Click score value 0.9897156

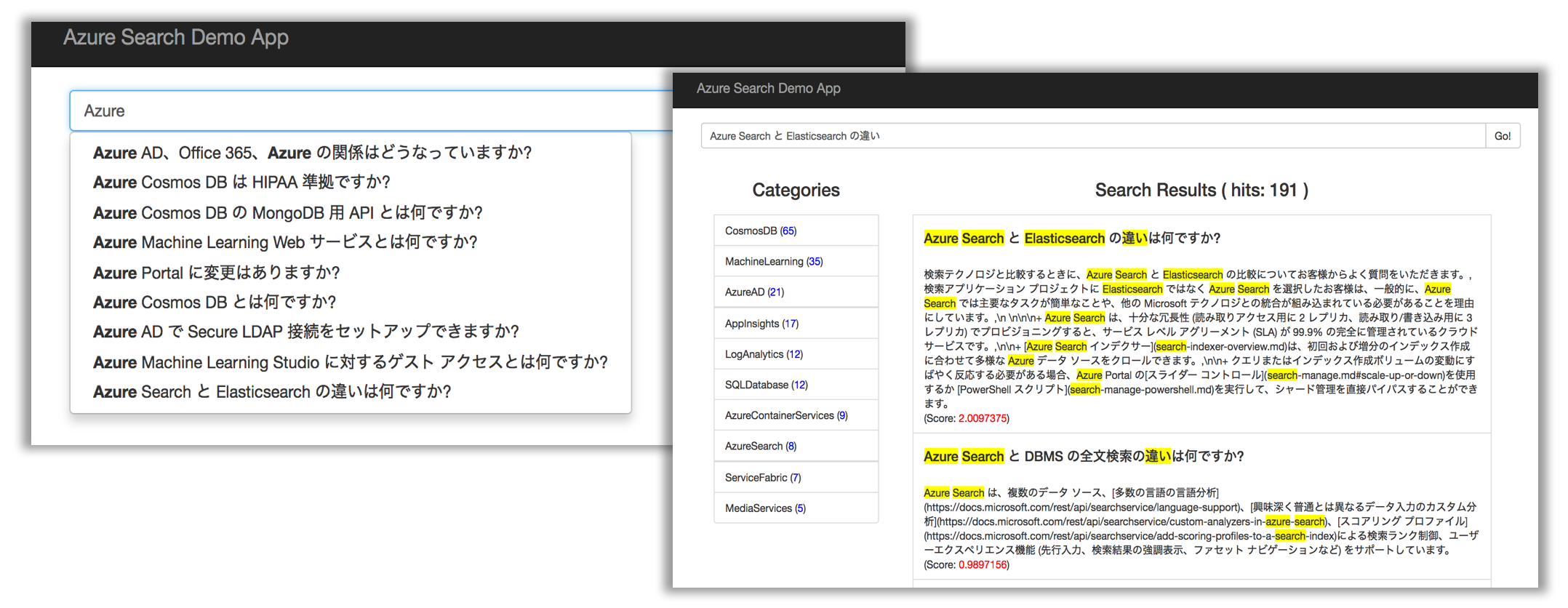click(983, 564)
